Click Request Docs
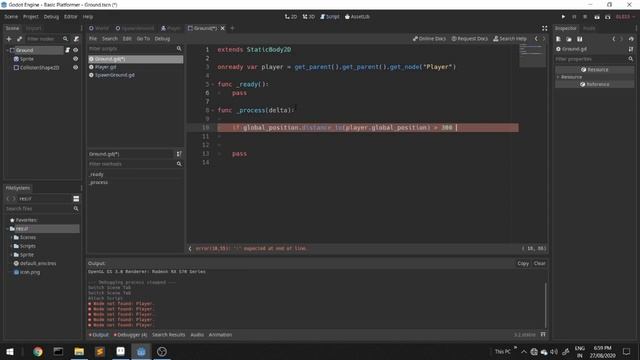The width and height of the screenshot is (640, 360). point(470,39)
